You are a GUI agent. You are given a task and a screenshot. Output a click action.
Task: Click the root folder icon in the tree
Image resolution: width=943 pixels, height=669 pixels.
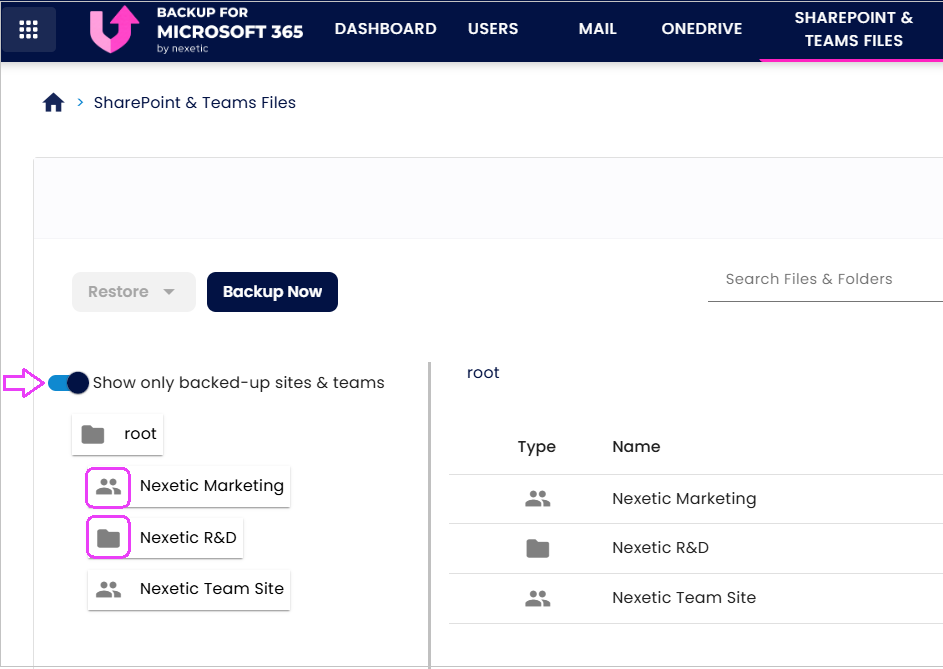pyautogui.click(x=93, y=434)
